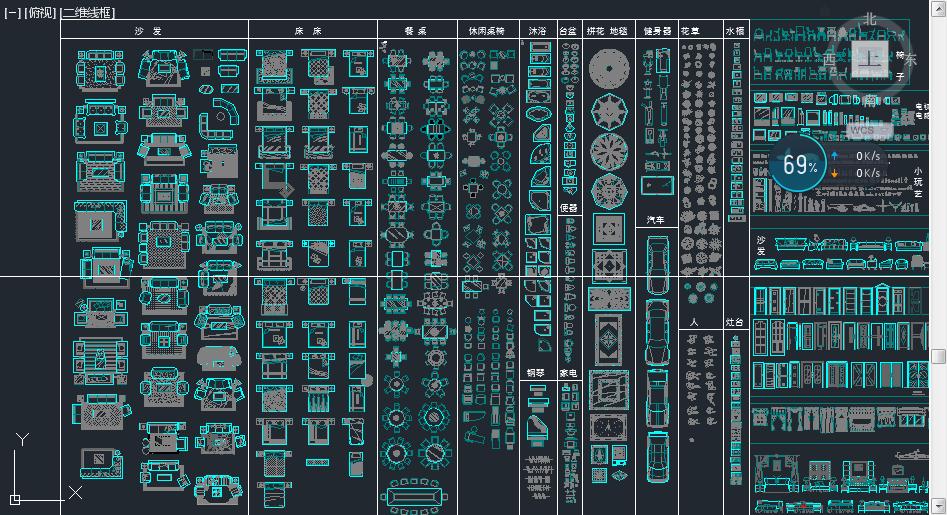Rotate view to 北 on ViewCube compass

(x=870, y=19)
